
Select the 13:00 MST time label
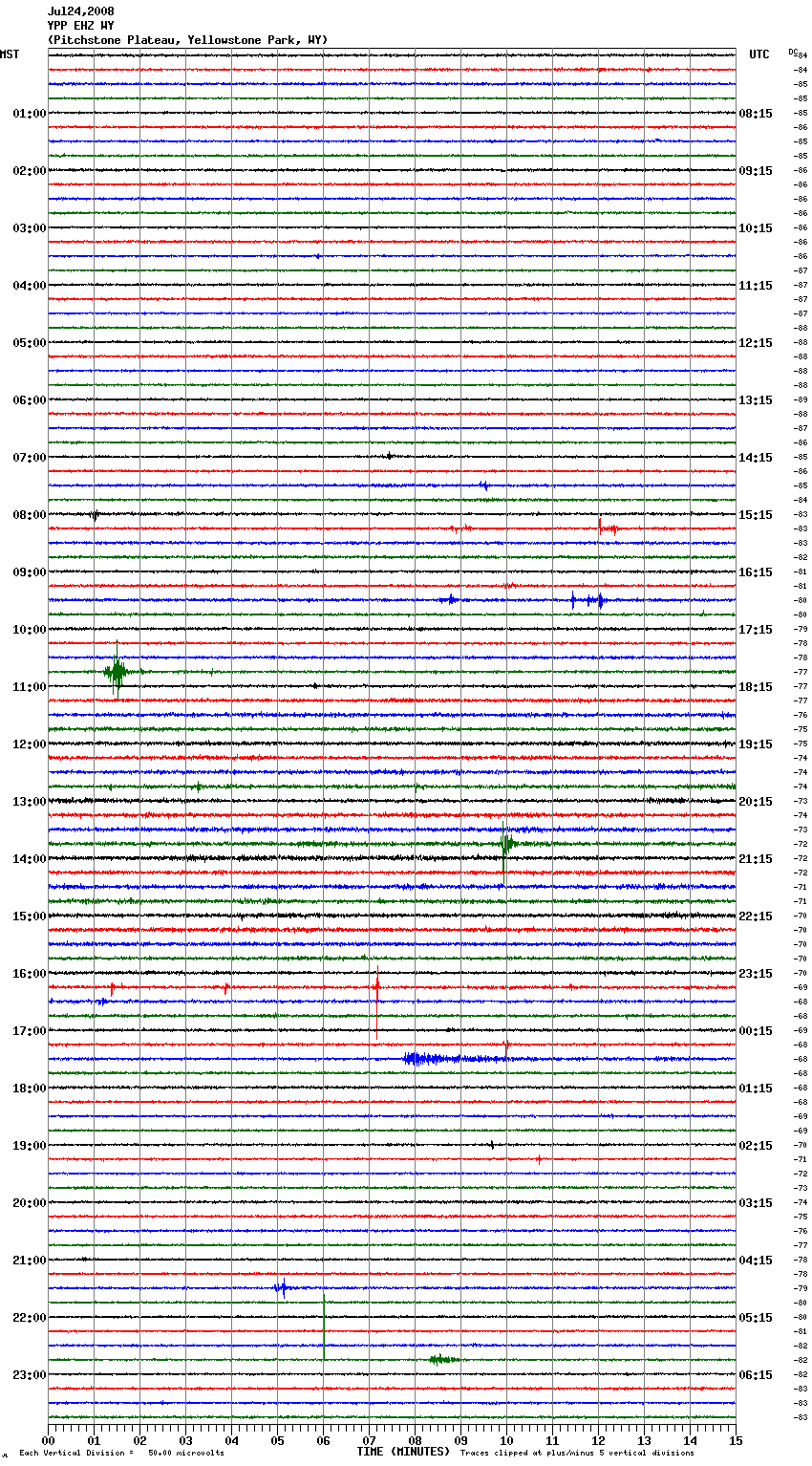[x=30, y=802]
